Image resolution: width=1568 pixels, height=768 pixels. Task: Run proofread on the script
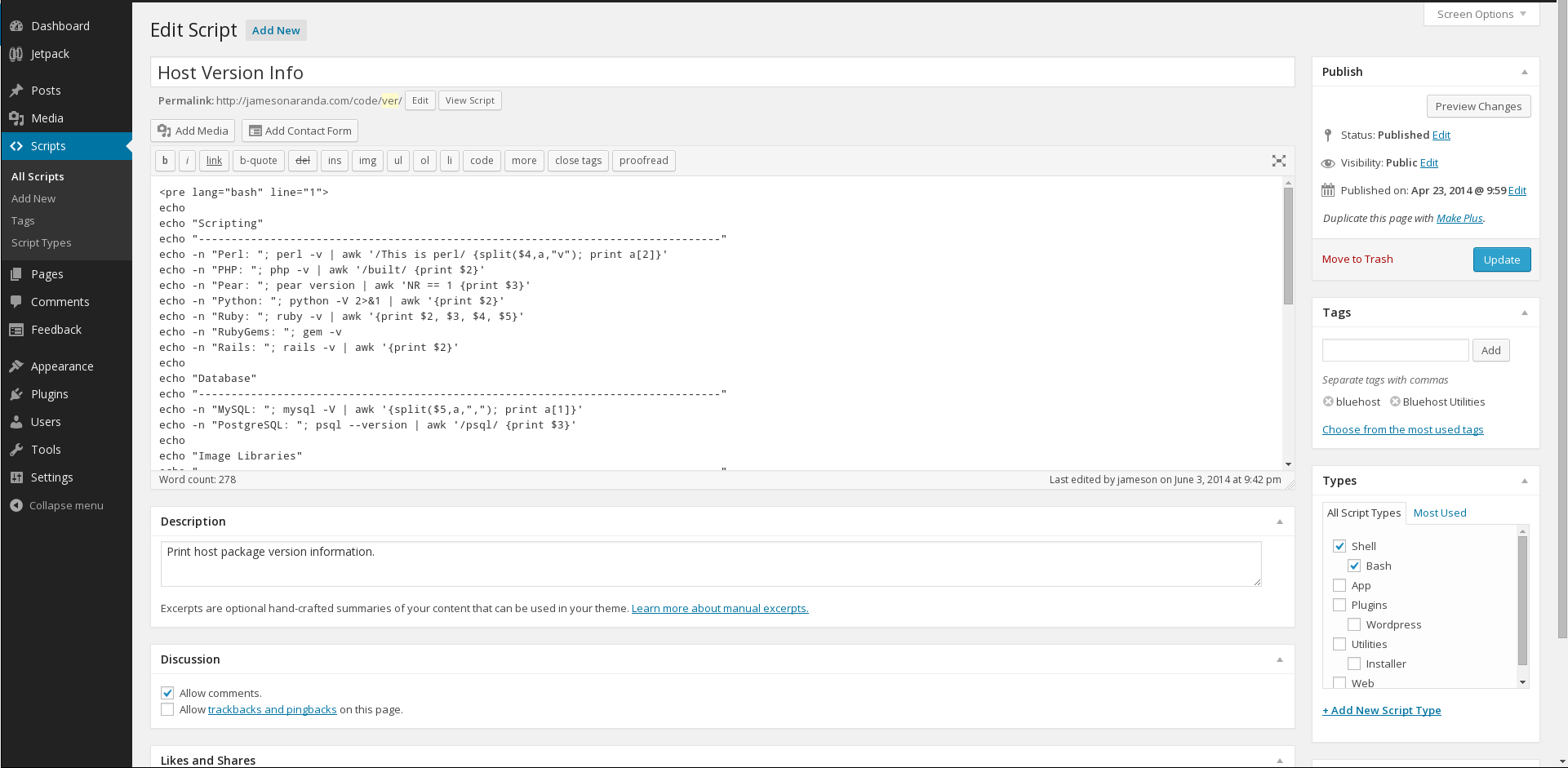point(644,161)
